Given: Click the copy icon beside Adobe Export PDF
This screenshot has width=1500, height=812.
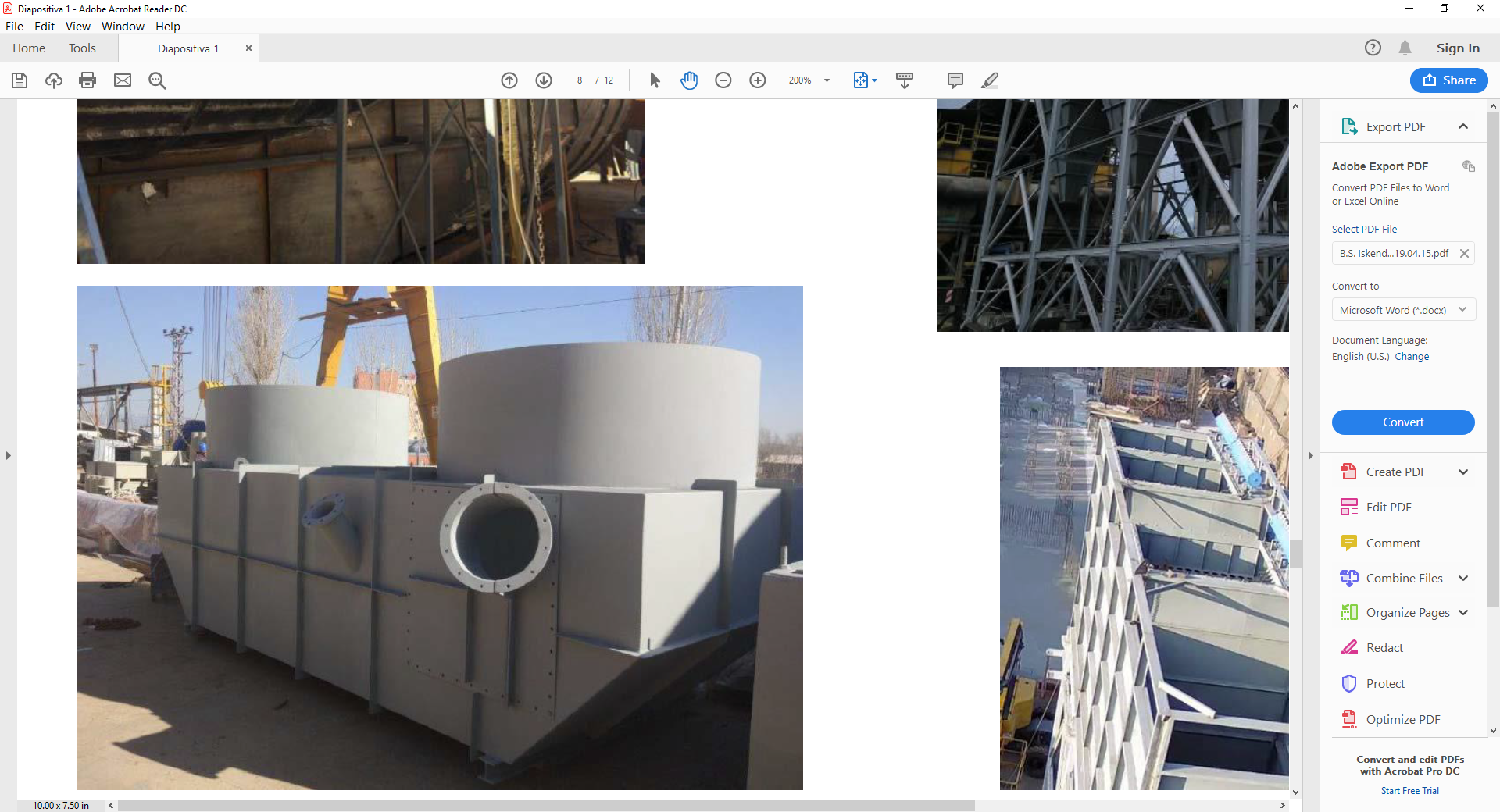Looking at the screenshot, I should (x=1468, y=166).
